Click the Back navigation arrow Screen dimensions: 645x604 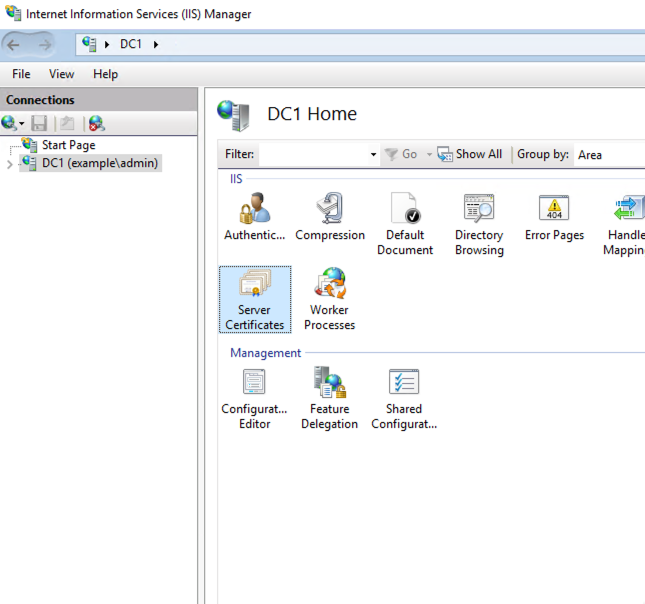pyautogui.click(x=14, y=45)
